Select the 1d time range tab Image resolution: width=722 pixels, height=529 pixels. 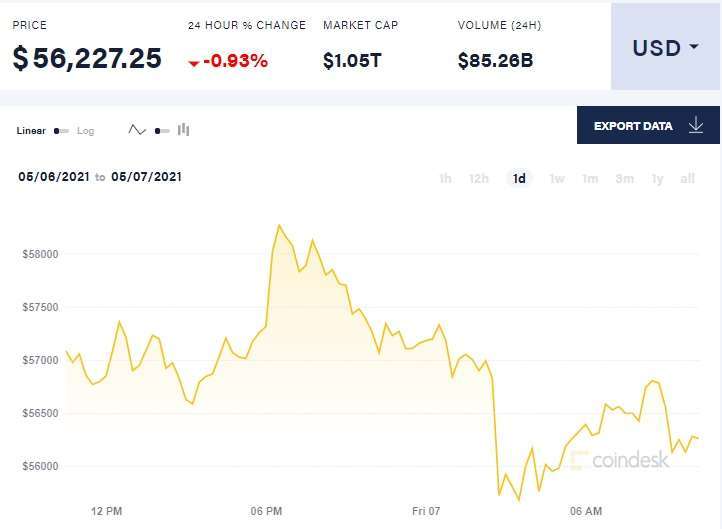click(x=519, y=179)
